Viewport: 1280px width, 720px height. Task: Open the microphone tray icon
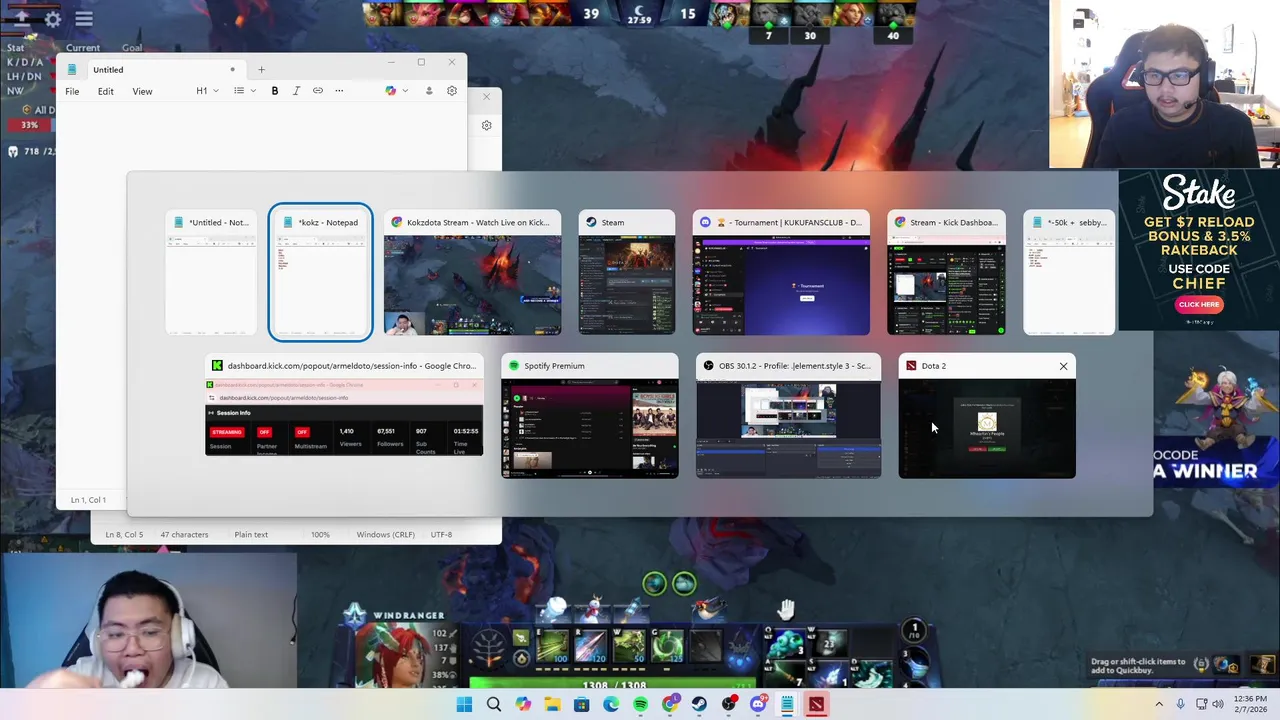tap(1181, 704)
